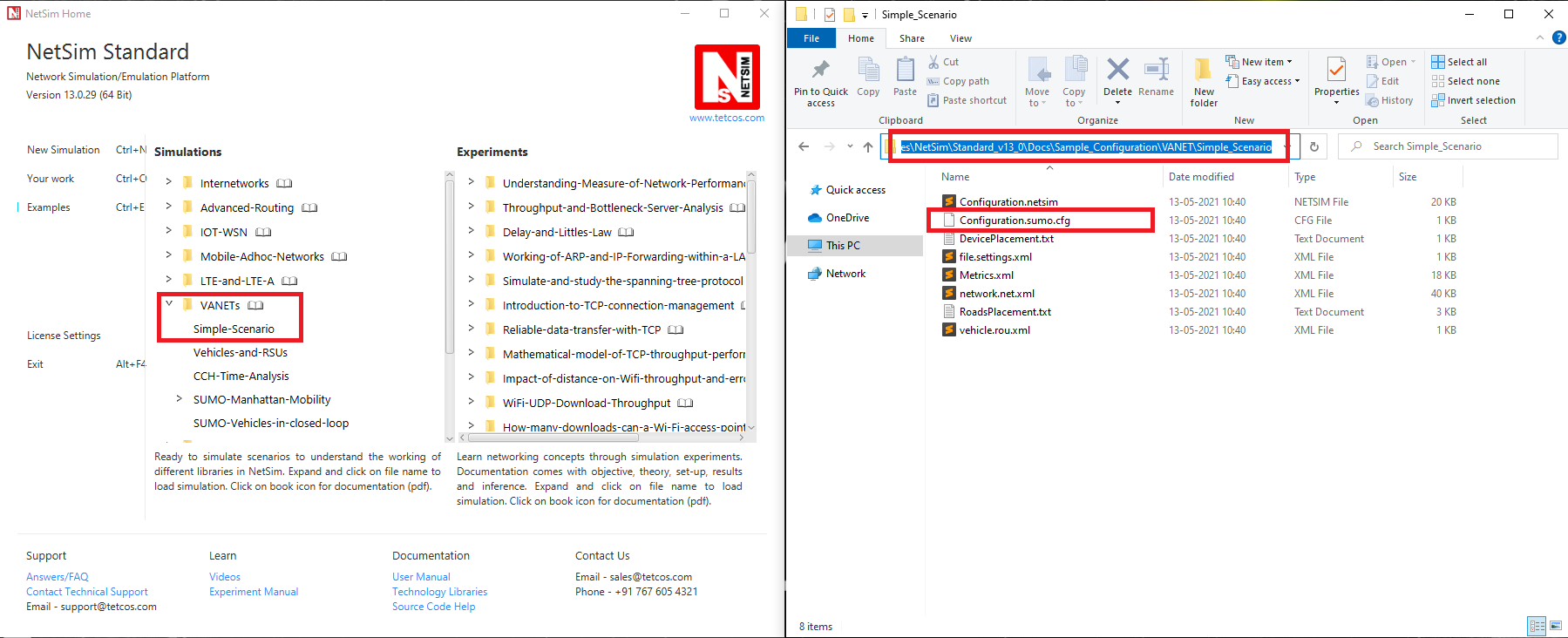
Task: Expand Advanced-Routing simulations folder
Action: pyautogui.click(x=168, y=207)
